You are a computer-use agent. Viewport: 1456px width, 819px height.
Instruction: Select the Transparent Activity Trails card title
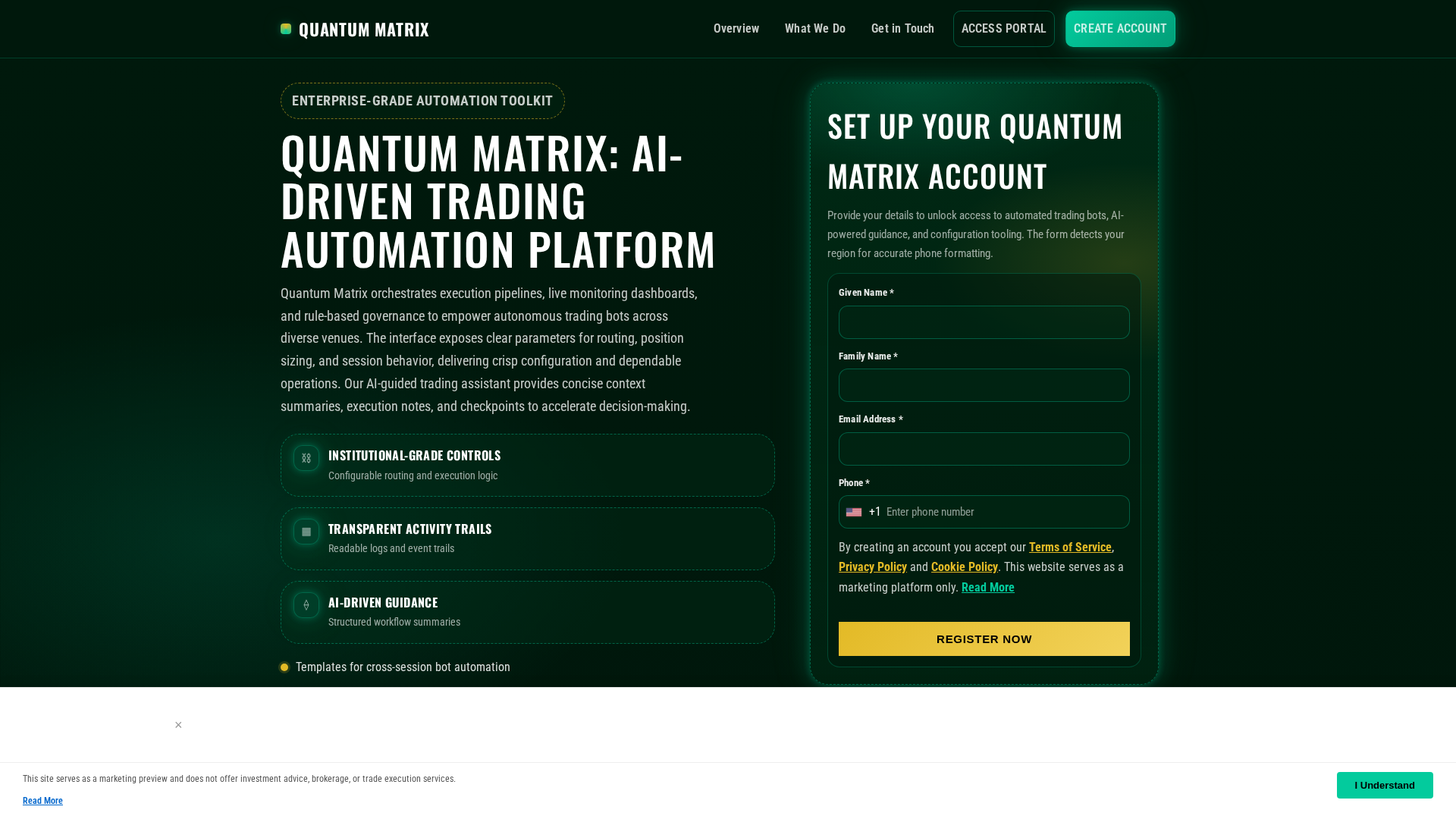click(x=409, y=529)
